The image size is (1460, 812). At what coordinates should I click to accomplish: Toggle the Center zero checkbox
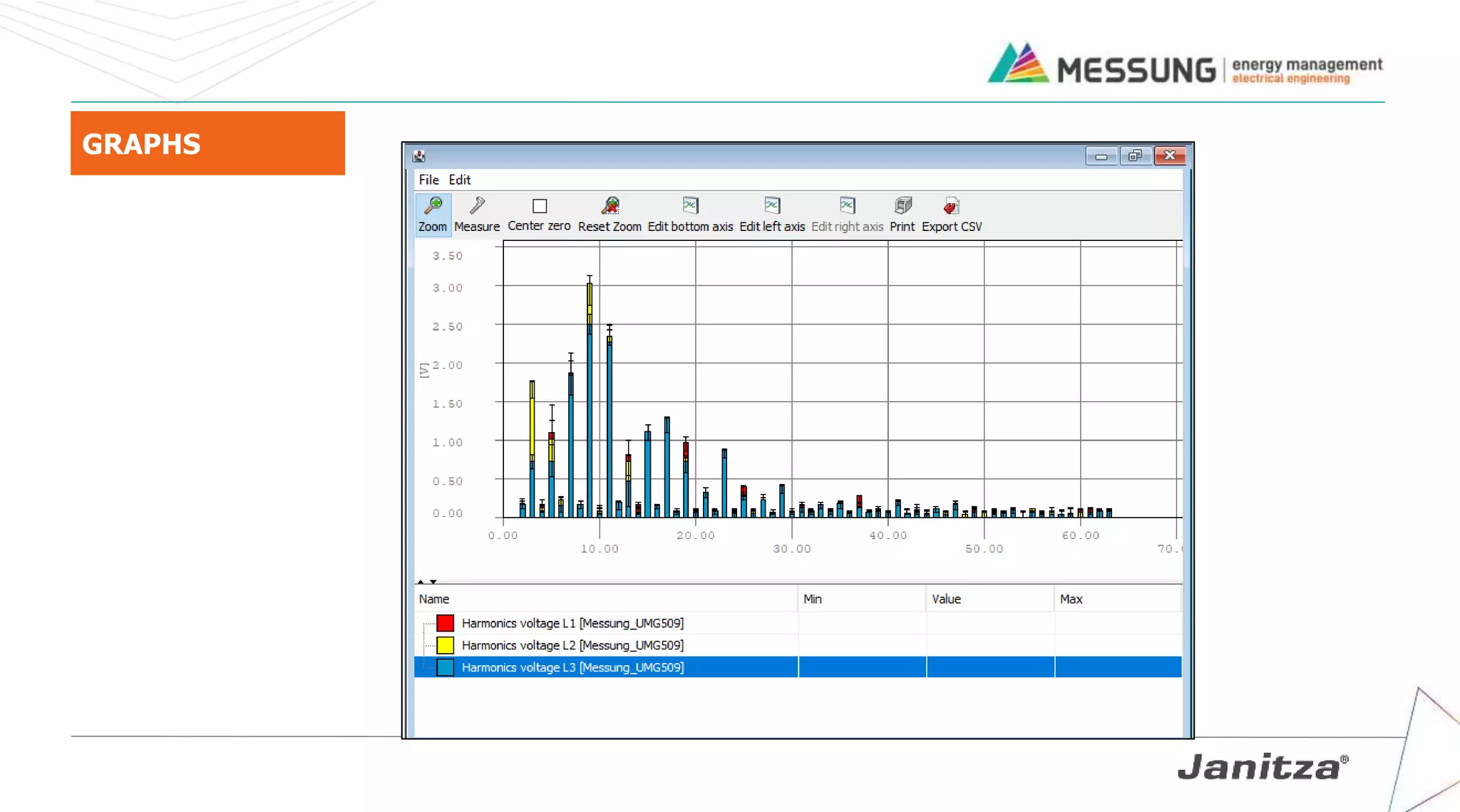[x=540, y=206]
